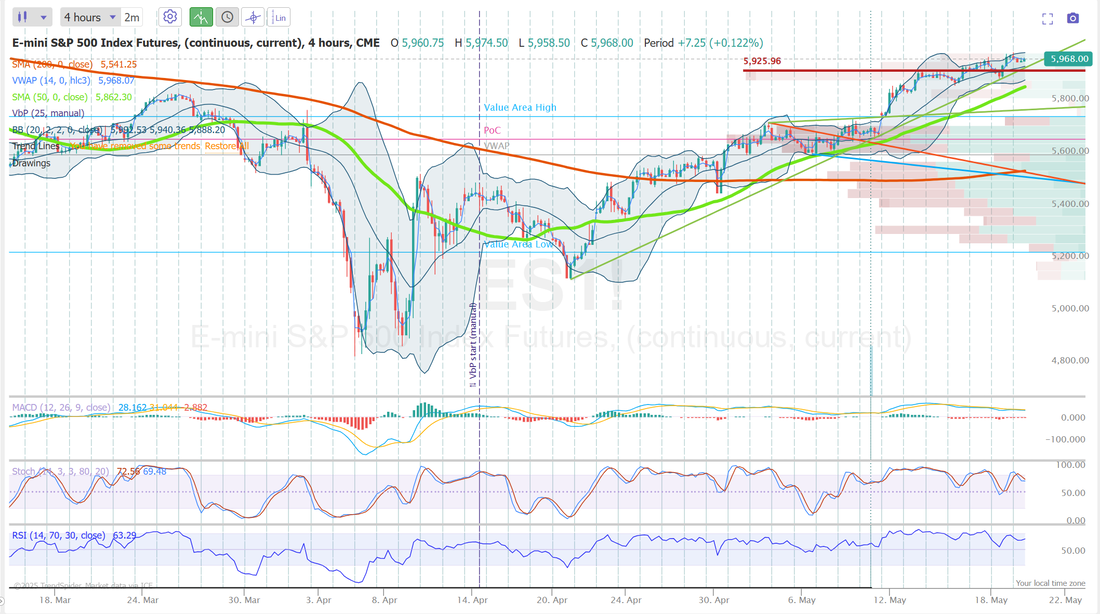Click the close price value C 5,968.00
This screenshot has width=1100, height=614.
tap(607, 43)
